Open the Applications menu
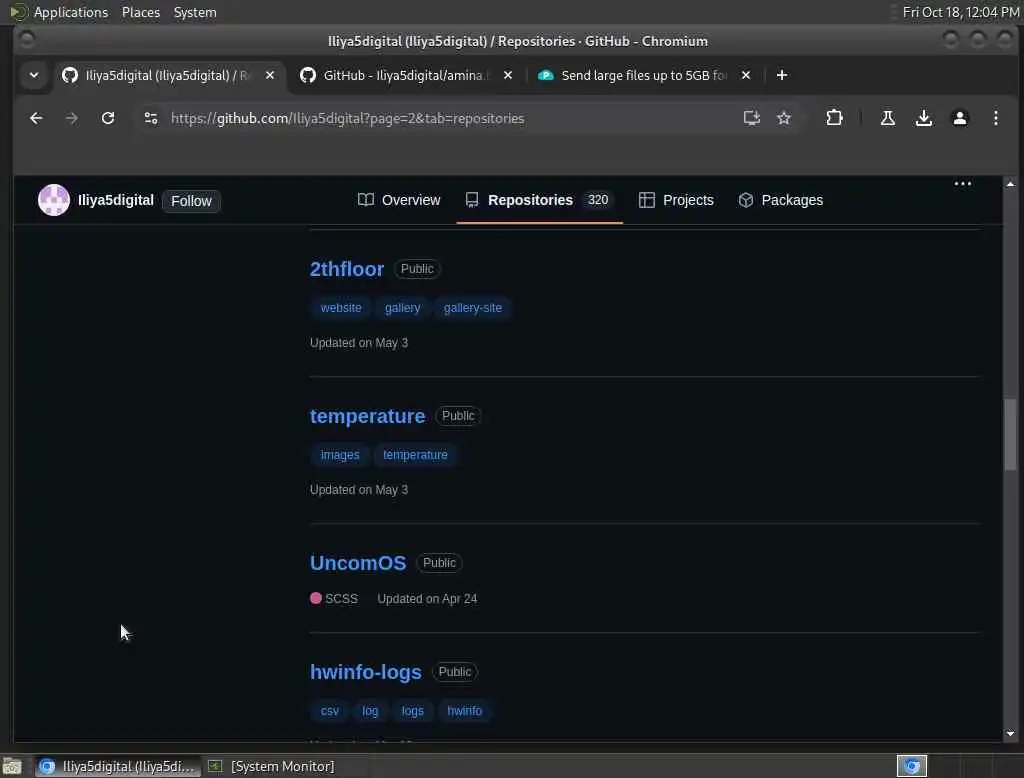 point(59,12)
